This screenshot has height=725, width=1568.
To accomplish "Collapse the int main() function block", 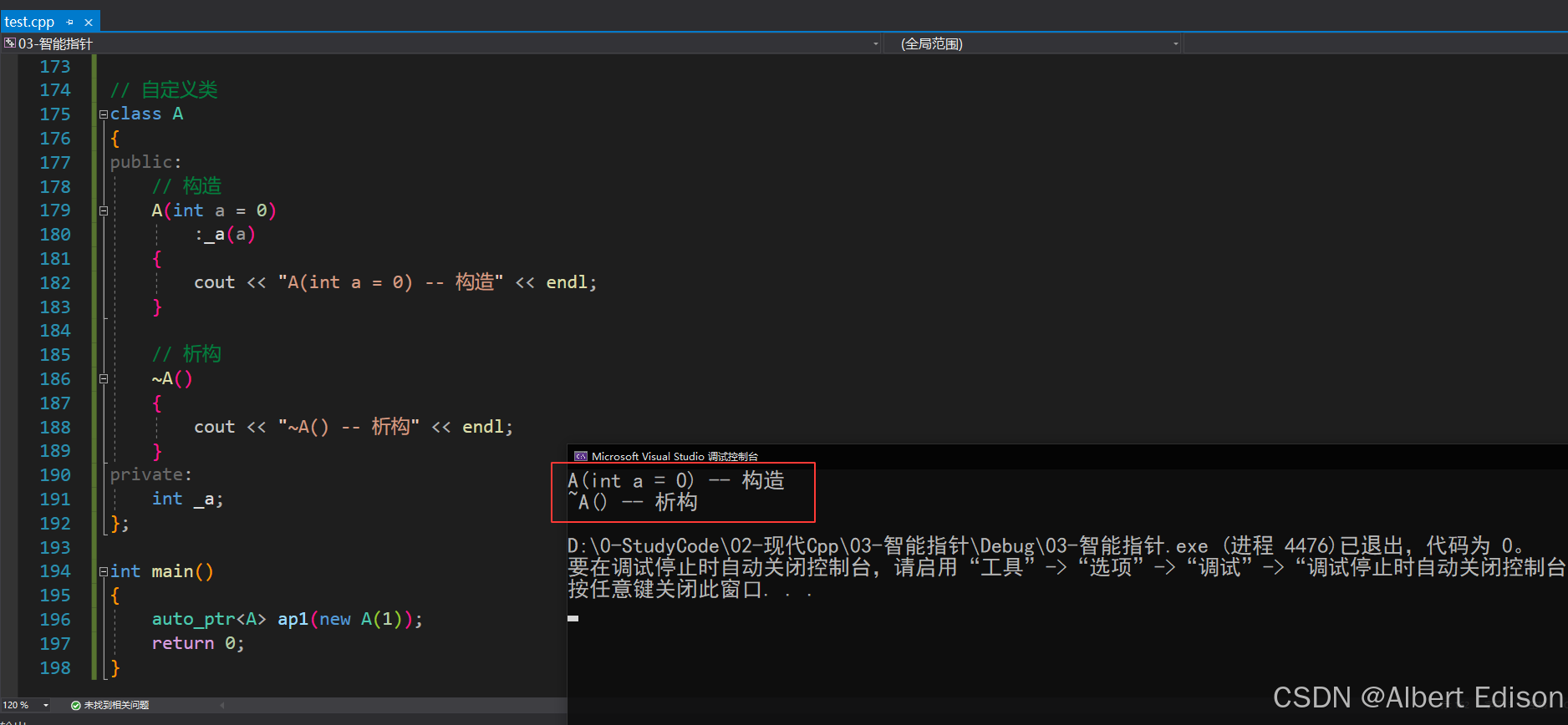I will (104, 572).
